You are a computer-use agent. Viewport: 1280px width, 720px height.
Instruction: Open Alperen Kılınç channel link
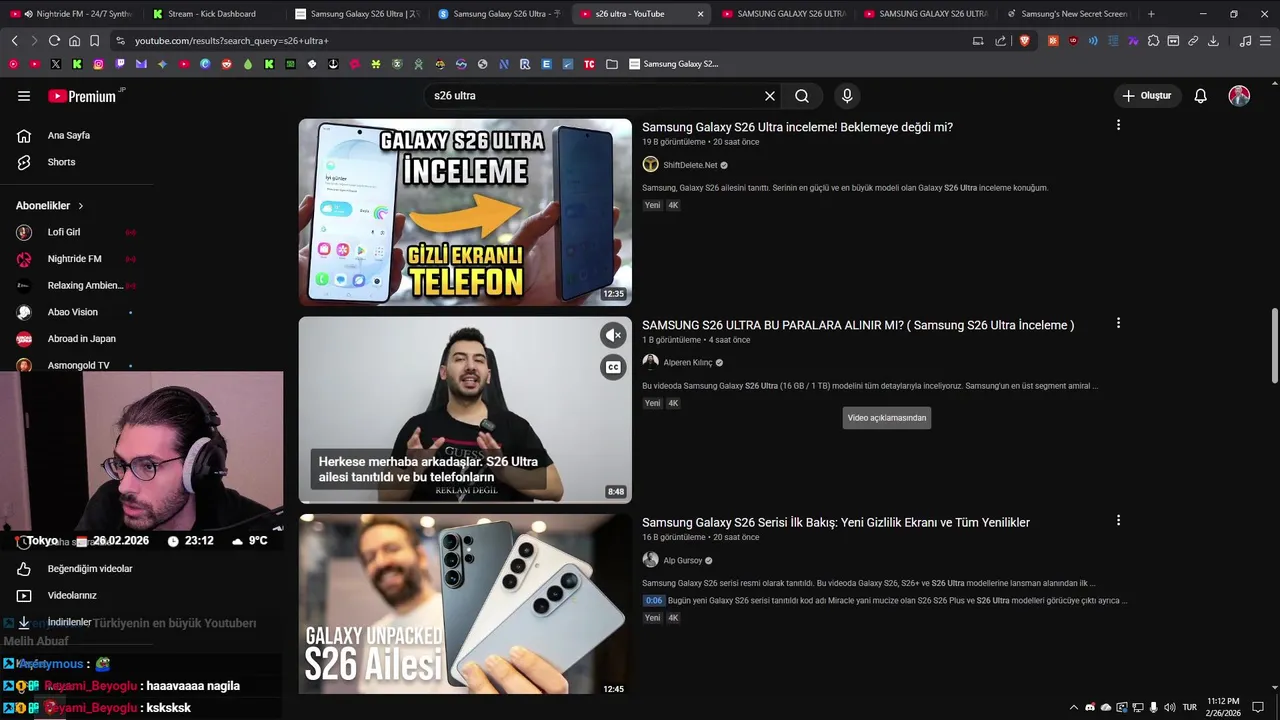[x=688, y=363]
